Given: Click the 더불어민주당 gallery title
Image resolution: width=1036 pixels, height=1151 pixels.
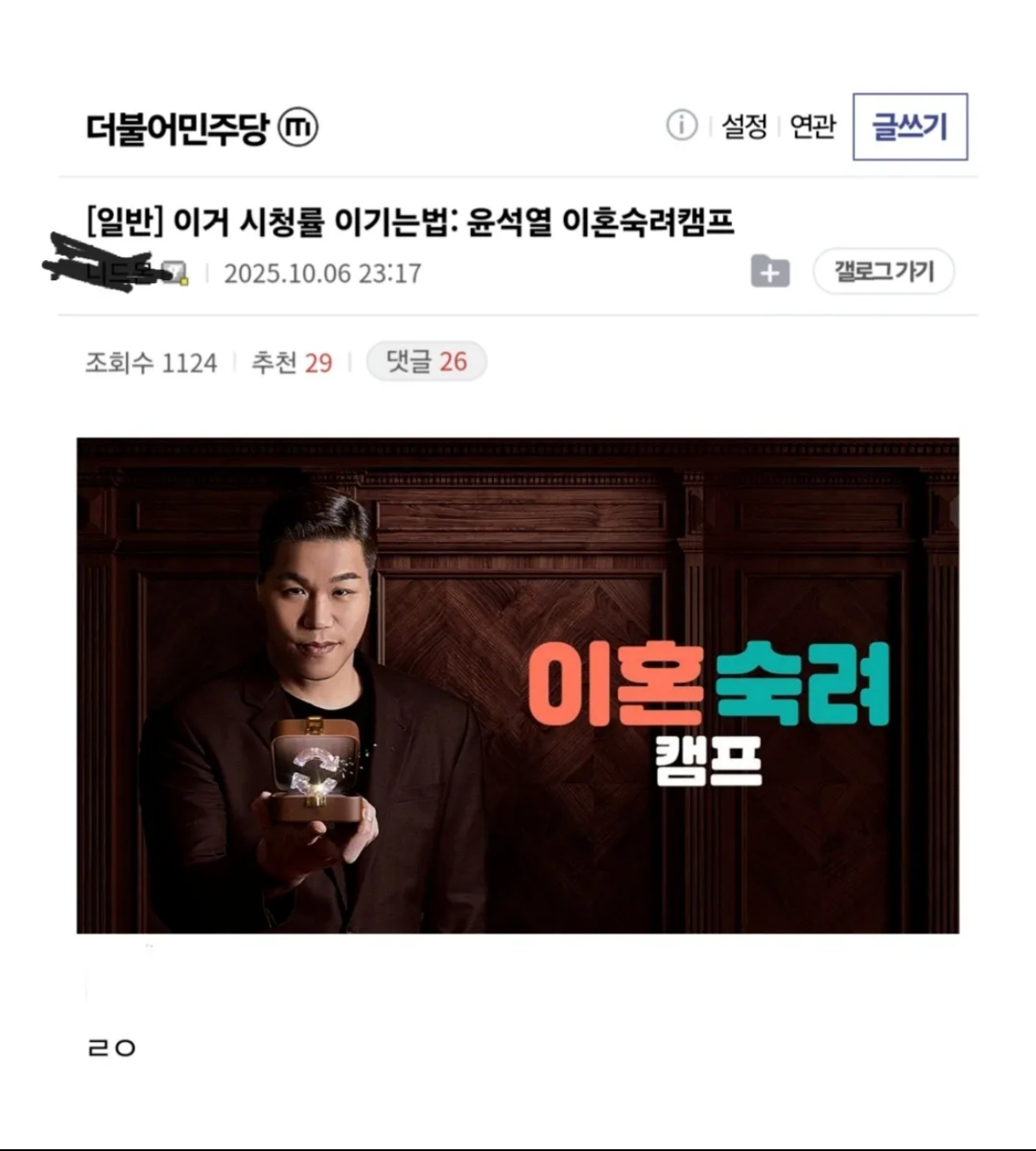Looking at the screenshot, I should click(177, 128).
